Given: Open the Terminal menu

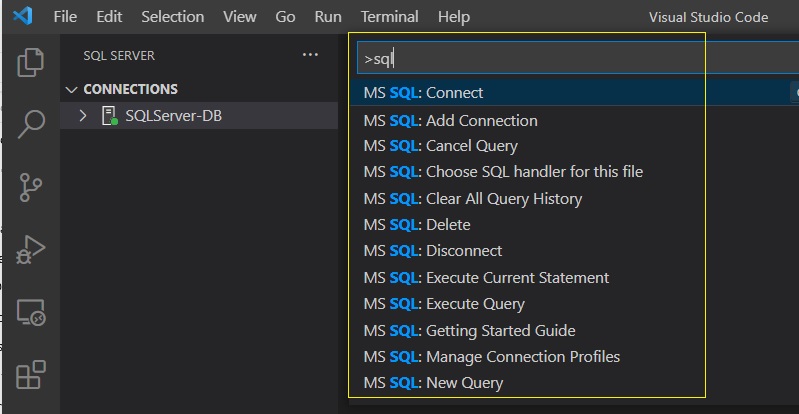Looking at the screenshot, I should click(x=390, y=16).
